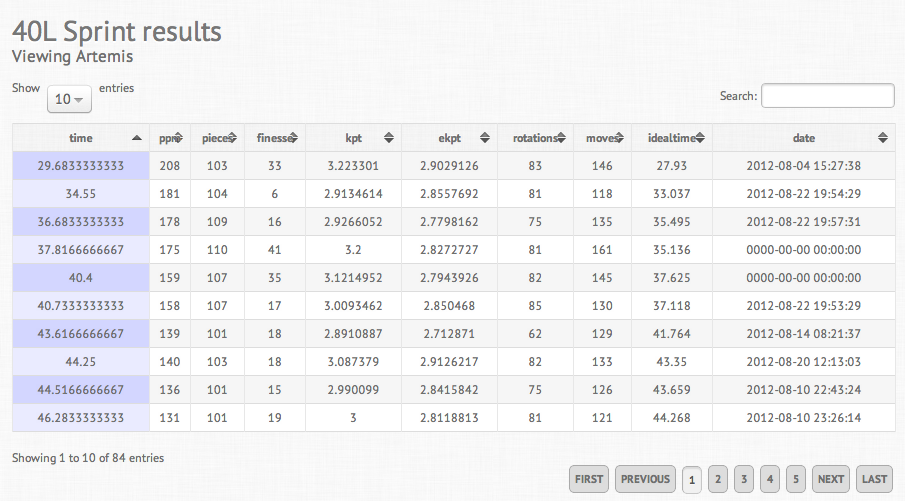Open results page 3
This screenshot has height=501, width=905.
click(x=743, y=479)
